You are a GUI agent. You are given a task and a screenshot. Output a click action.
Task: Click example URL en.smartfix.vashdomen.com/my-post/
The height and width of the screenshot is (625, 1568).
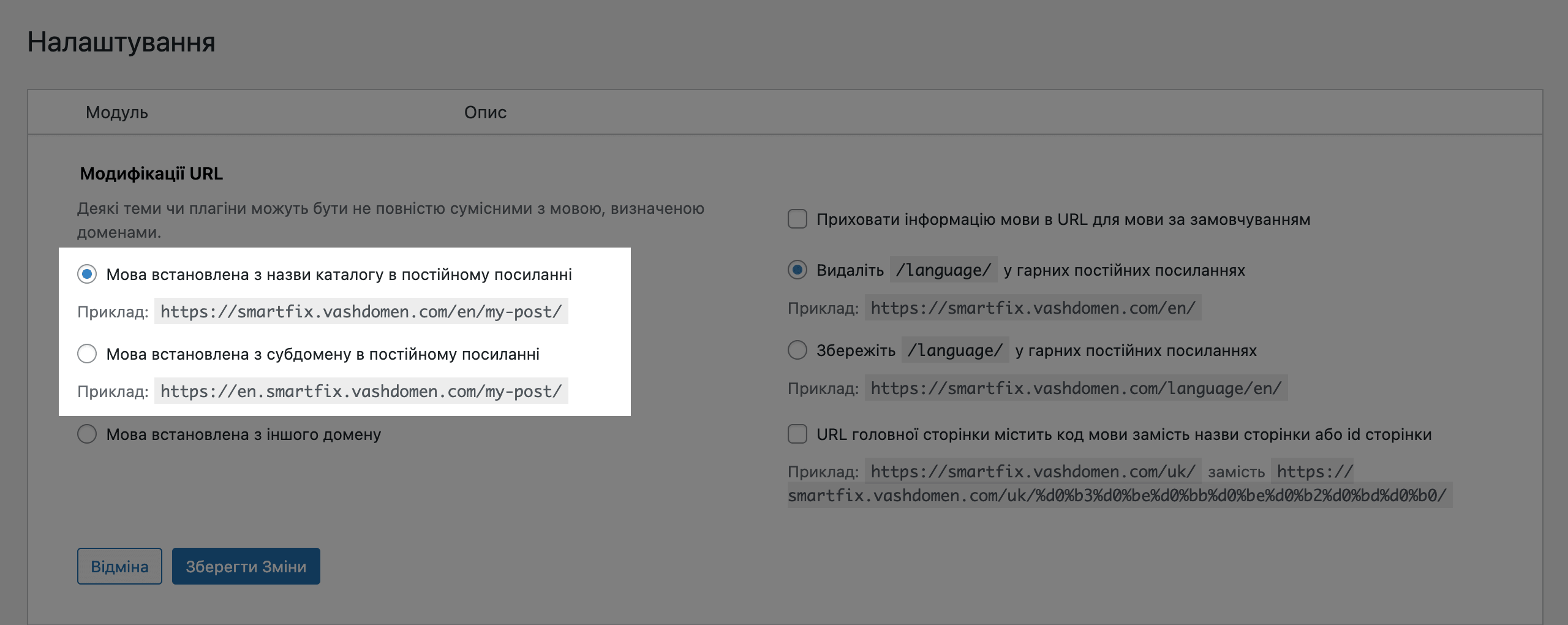361,391
